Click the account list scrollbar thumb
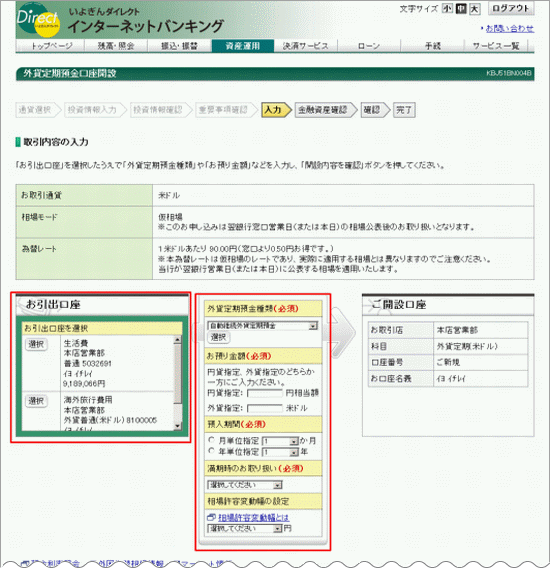550x568 pixels. pos(178,373)
